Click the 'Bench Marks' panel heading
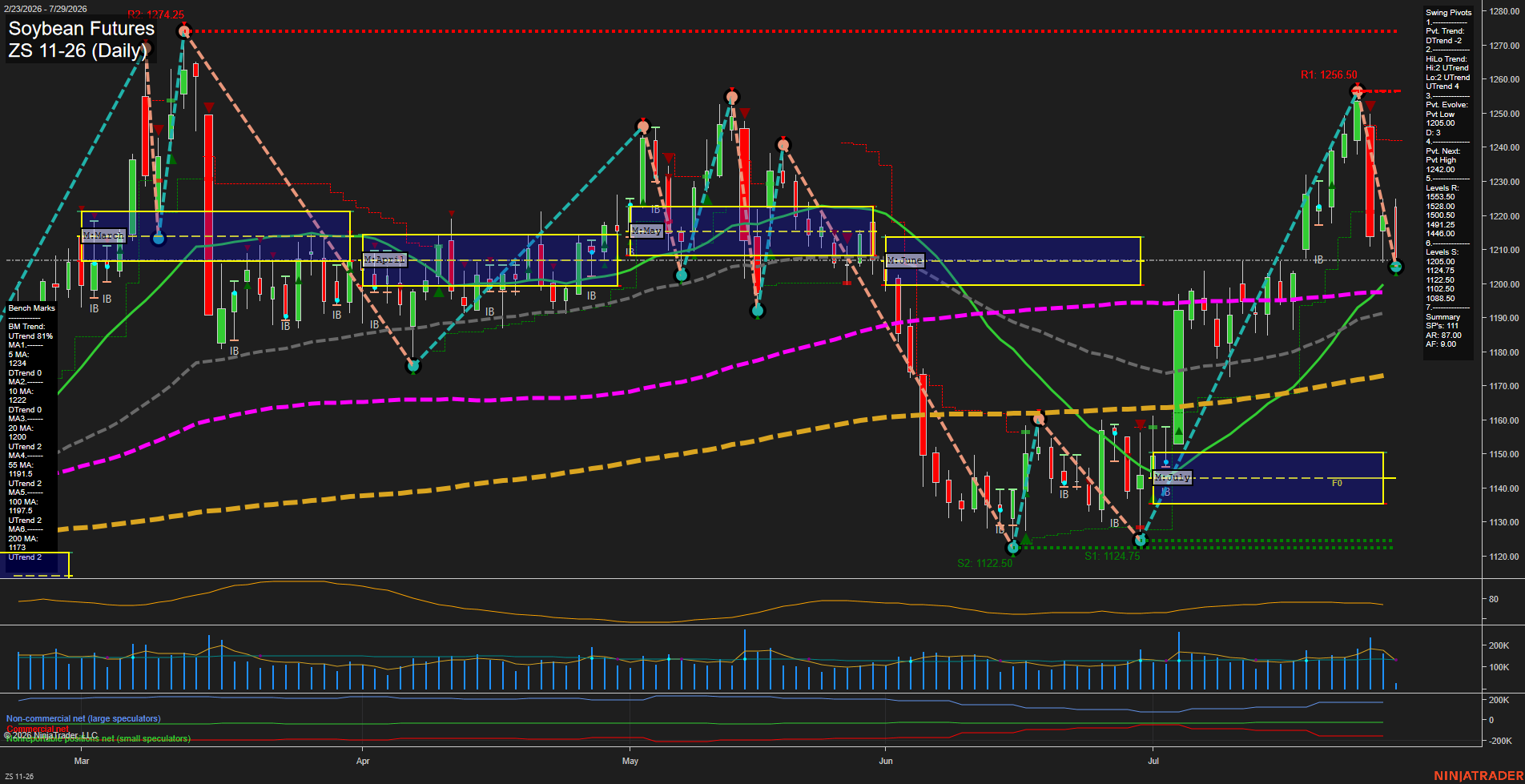 click(32, 308)
